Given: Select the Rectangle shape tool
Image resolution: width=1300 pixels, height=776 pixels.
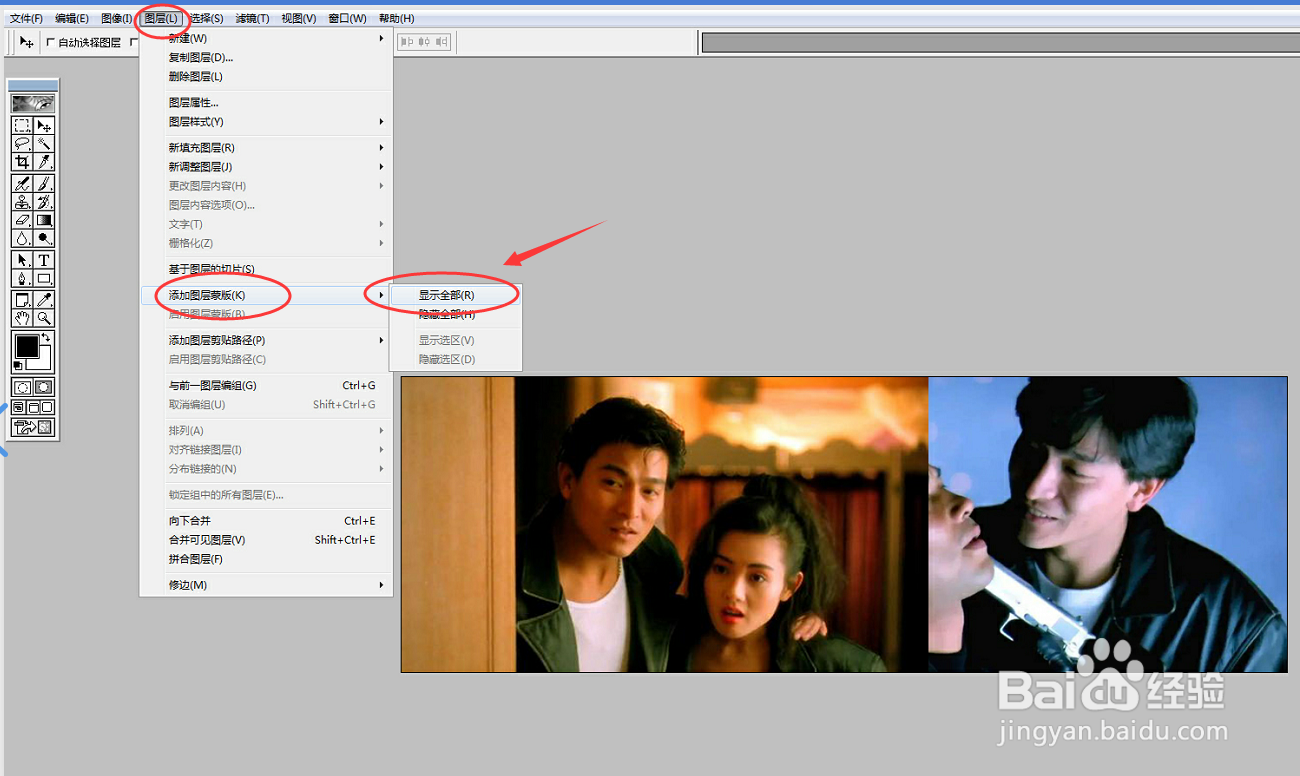Looking at the screenshot, I should coord(44,278).
